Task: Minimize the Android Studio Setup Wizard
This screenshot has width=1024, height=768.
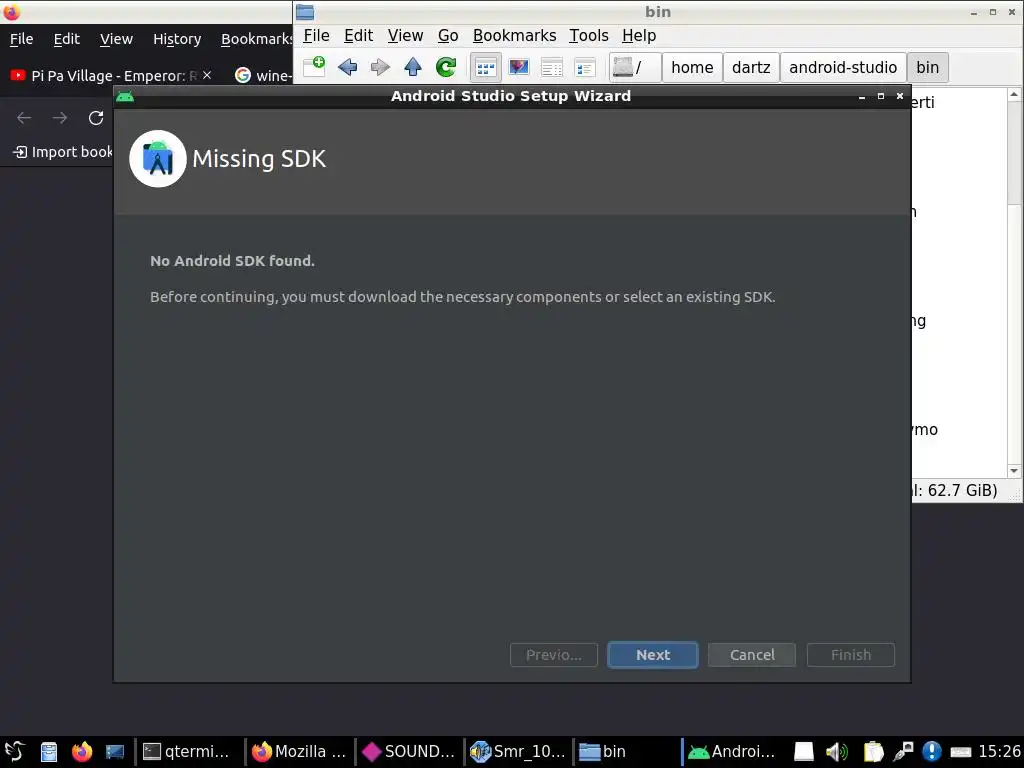Action: [x=861, y=96]
